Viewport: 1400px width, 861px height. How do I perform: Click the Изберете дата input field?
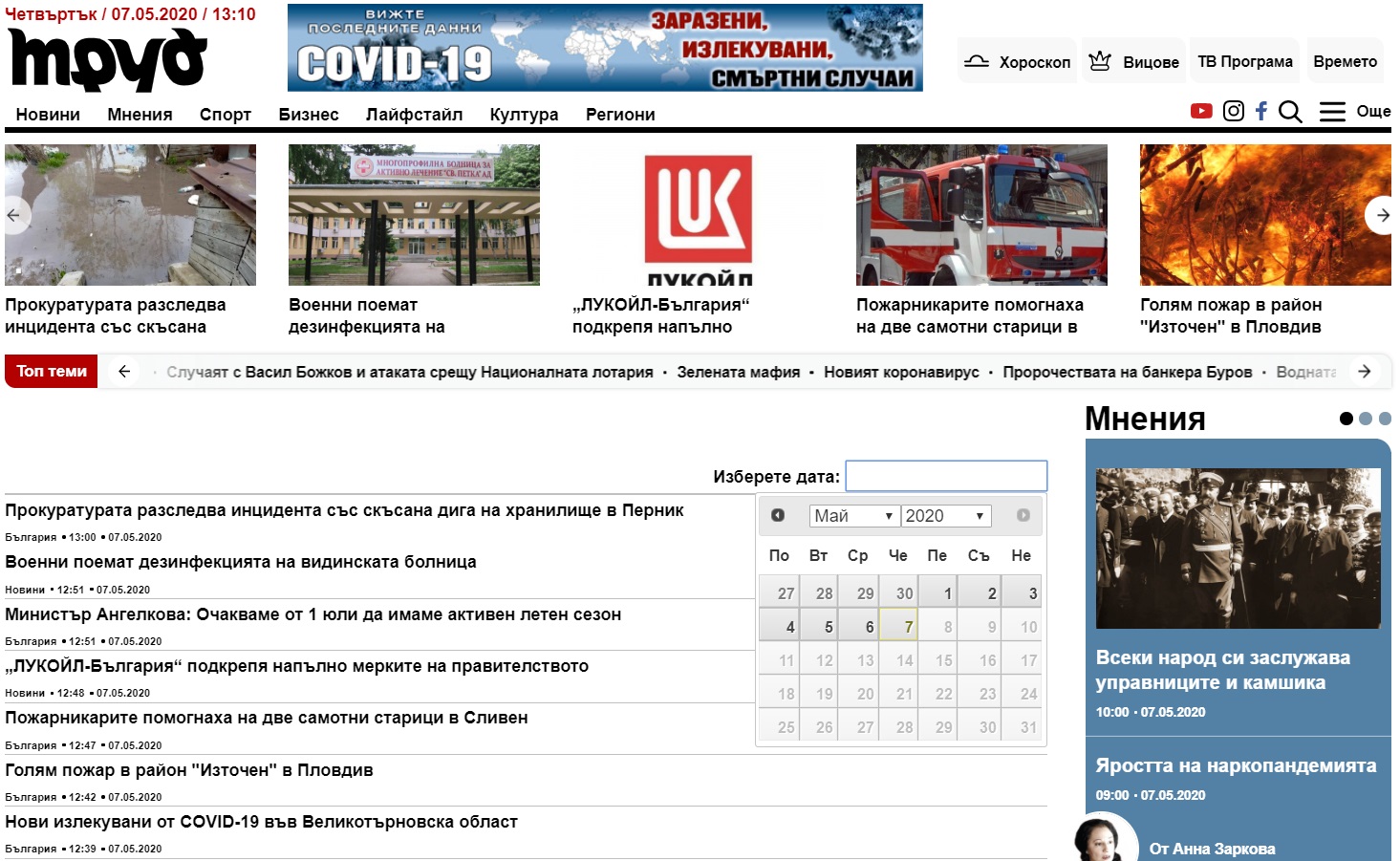coord(946,476)
